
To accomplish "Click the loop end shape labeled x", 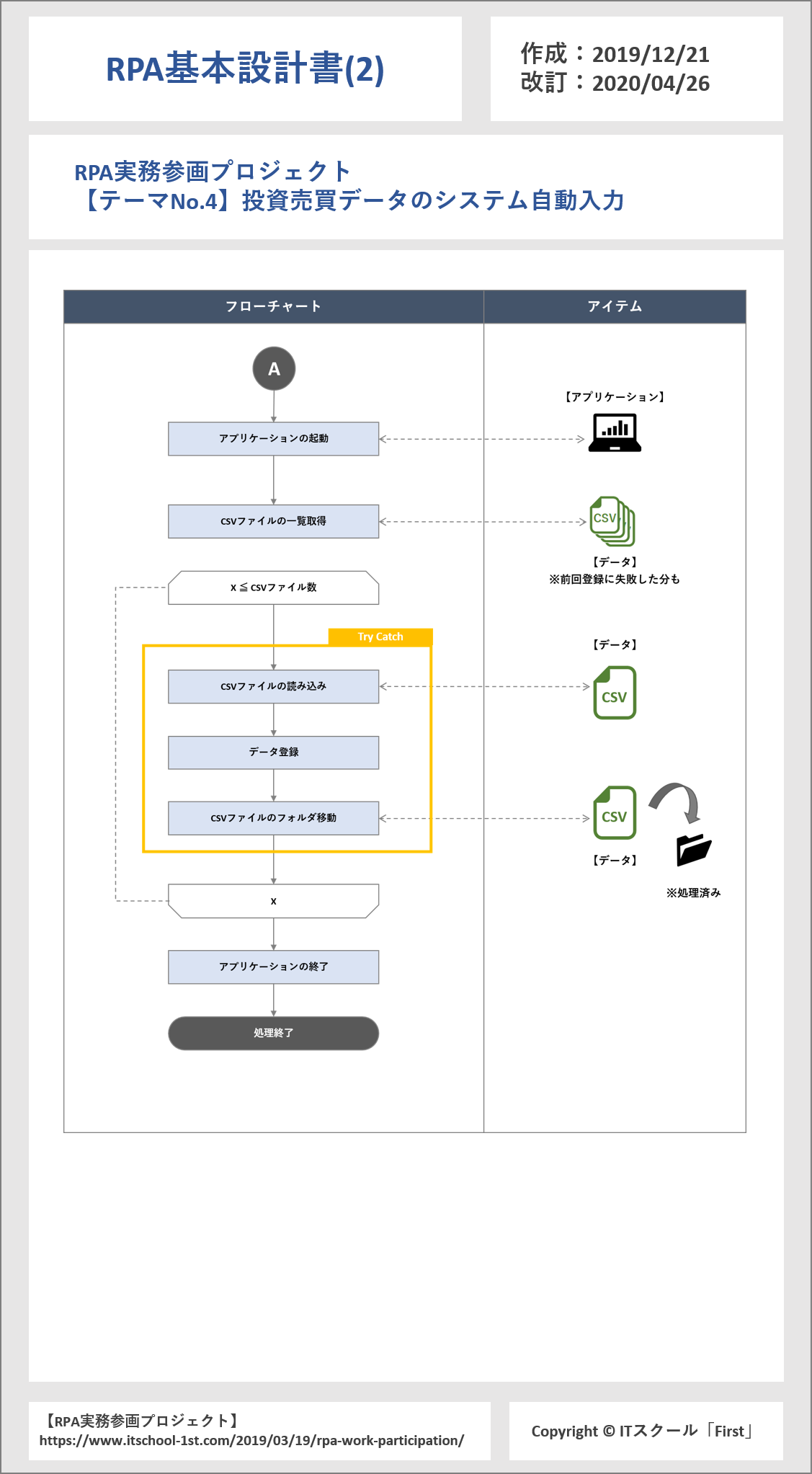I will [274, 901].
